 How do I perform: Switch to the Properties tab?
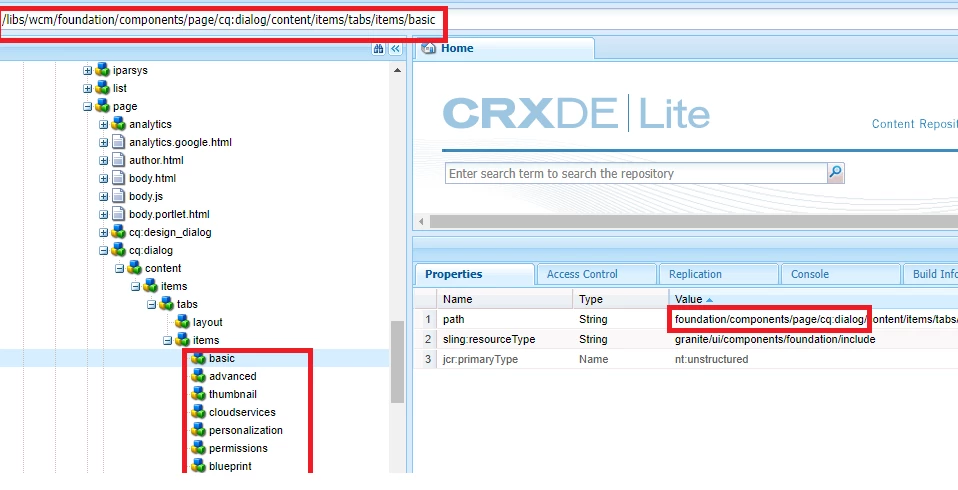click(x=474, y=274)
